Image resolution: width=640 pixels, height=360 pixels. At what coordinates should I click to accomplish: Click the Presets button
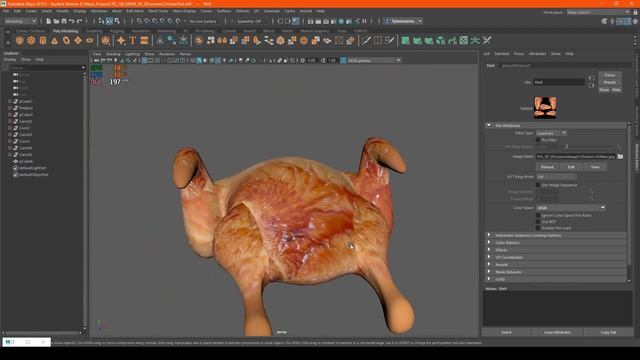pos(610,82)
